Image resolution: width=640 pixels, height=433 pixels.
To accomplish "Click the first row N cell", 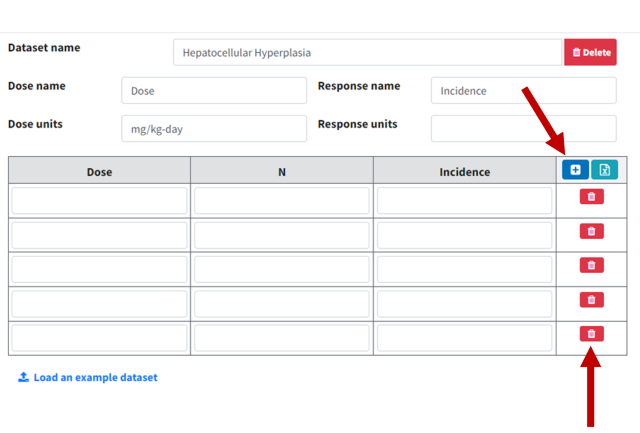I will 282,200.
